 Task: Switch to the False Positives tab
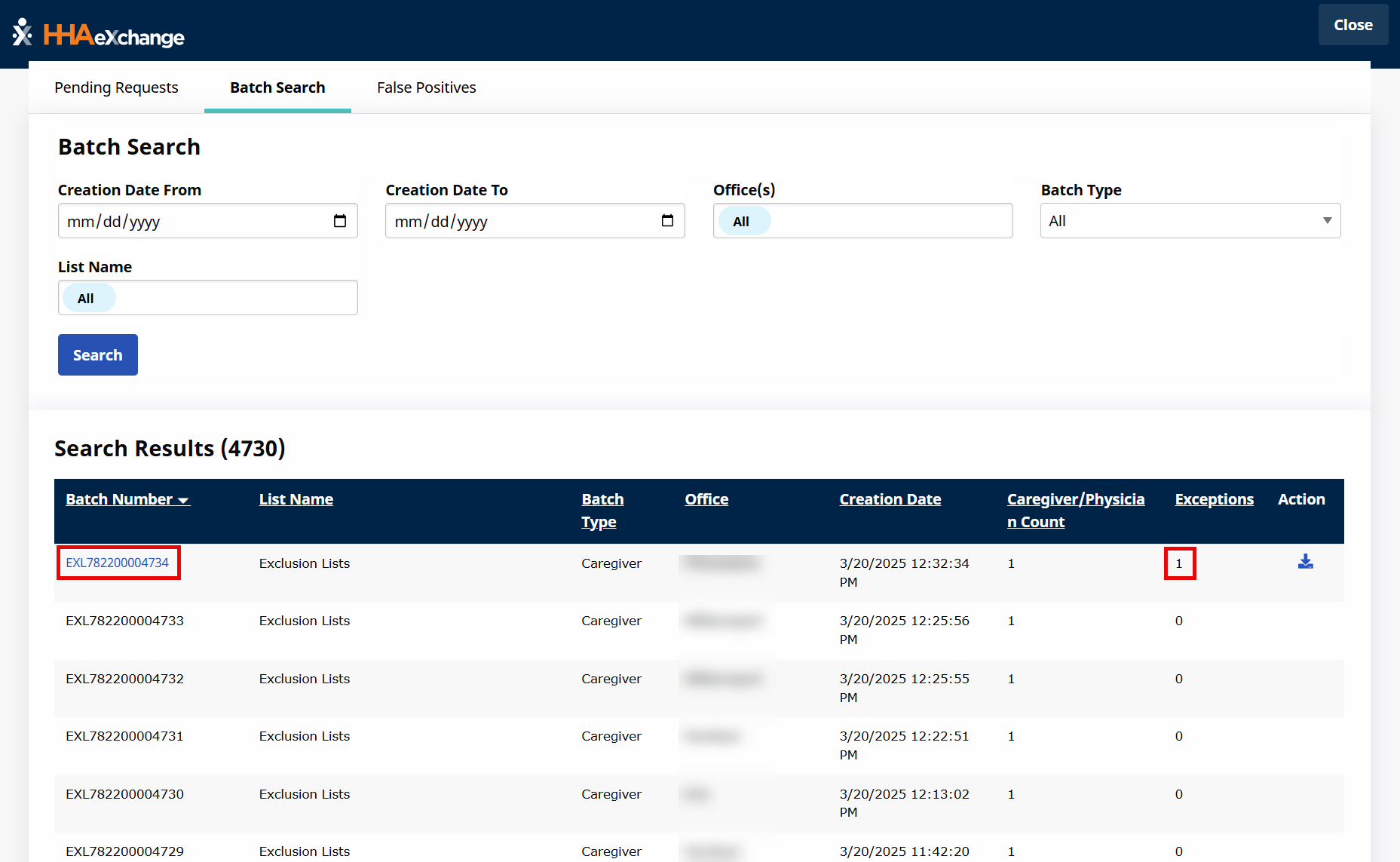pyautogui.click(x=426, y=87)
